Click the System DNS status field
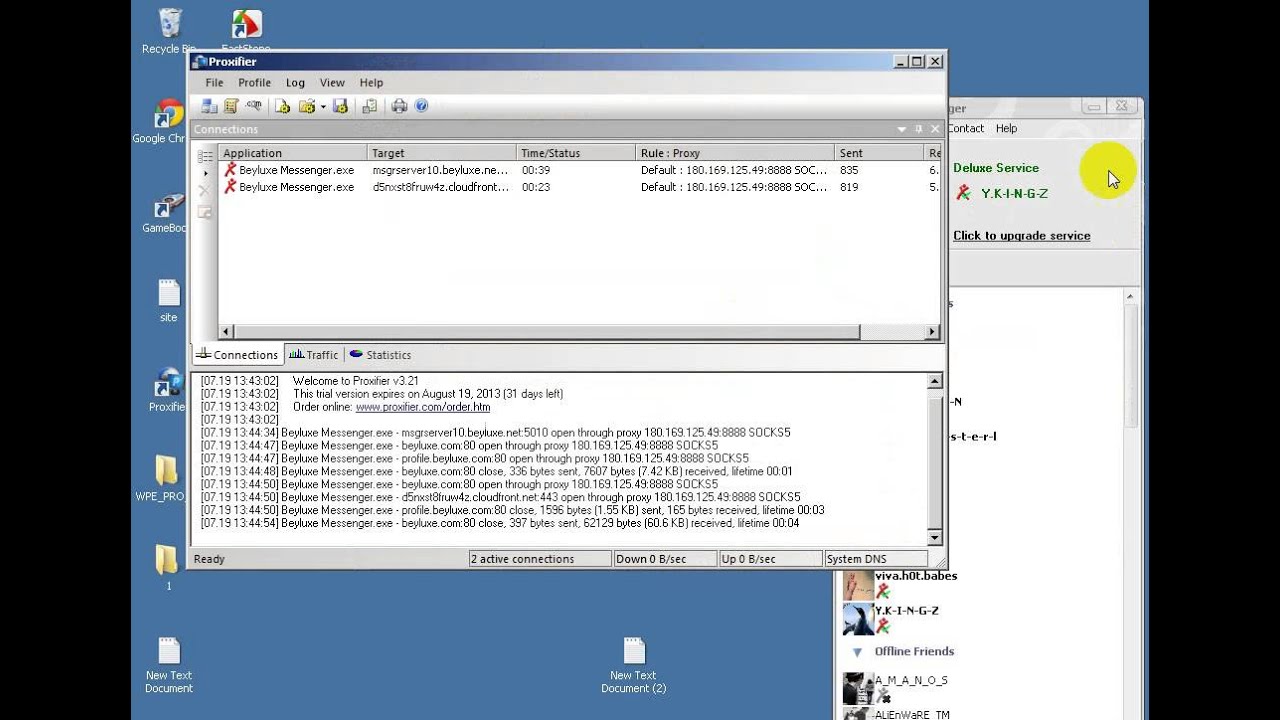1280x720 pixels. [x=875, y=559]
